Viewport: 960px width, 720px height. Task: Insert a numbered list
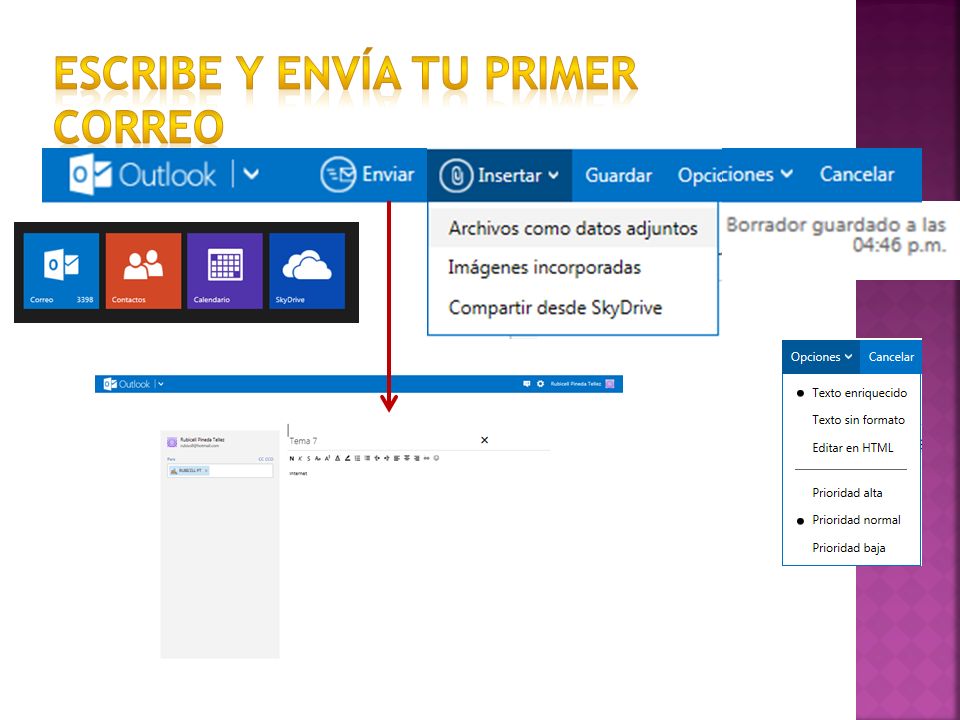point(367,459)
